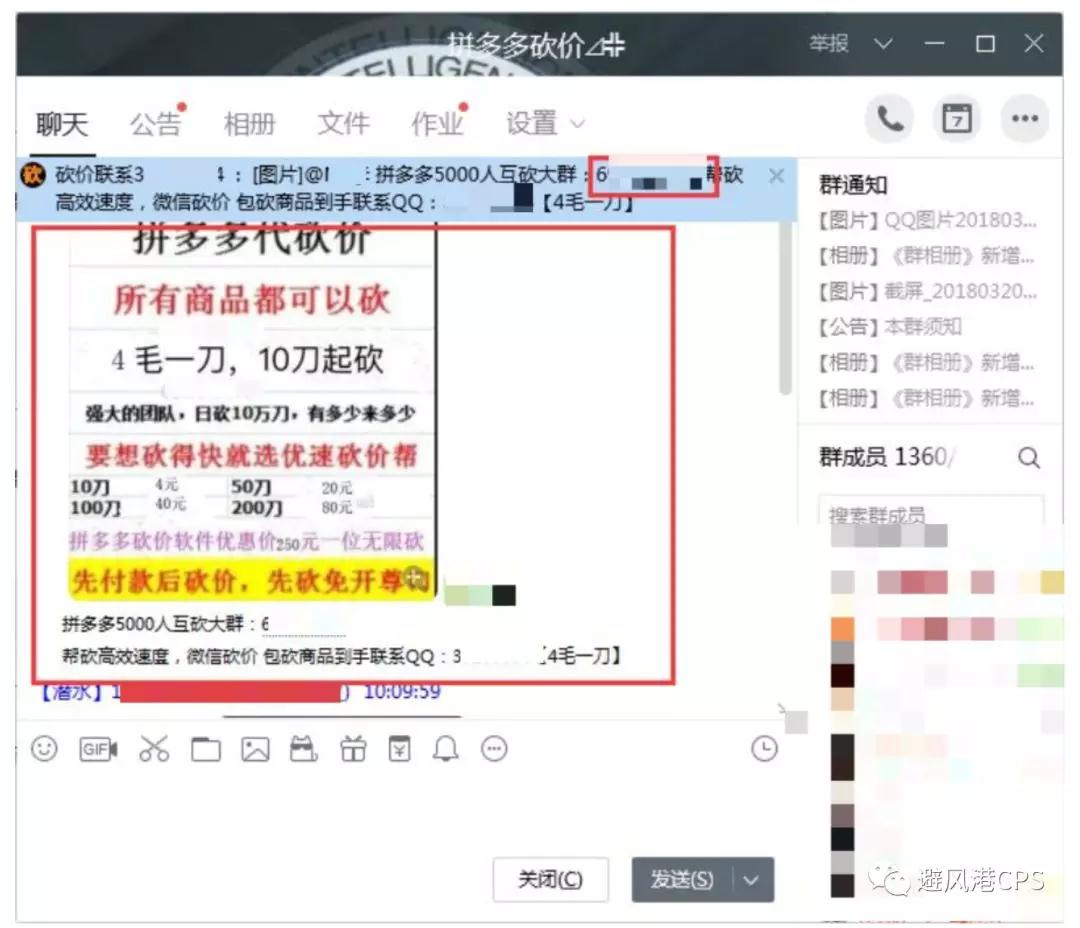Open the group calendar icon

957,119
